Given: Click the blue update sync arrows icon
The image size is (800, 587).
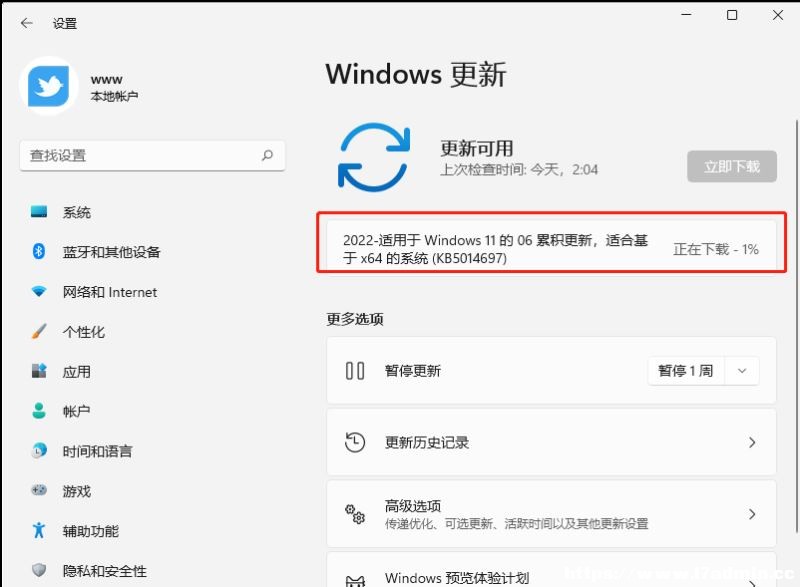Looking at the screenshot, I should (374, 157).
